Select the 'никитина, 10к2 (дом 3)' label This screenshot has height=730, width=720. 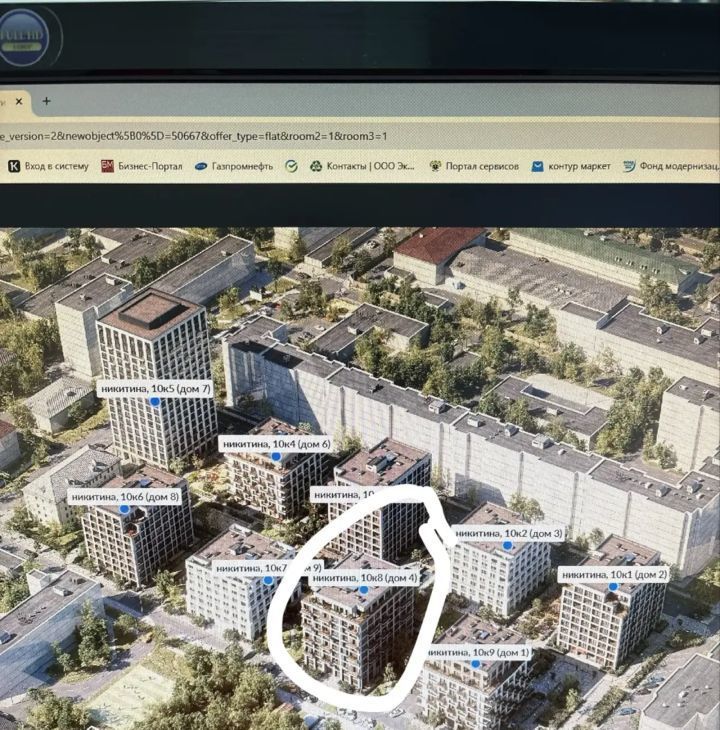click(508, 534)
